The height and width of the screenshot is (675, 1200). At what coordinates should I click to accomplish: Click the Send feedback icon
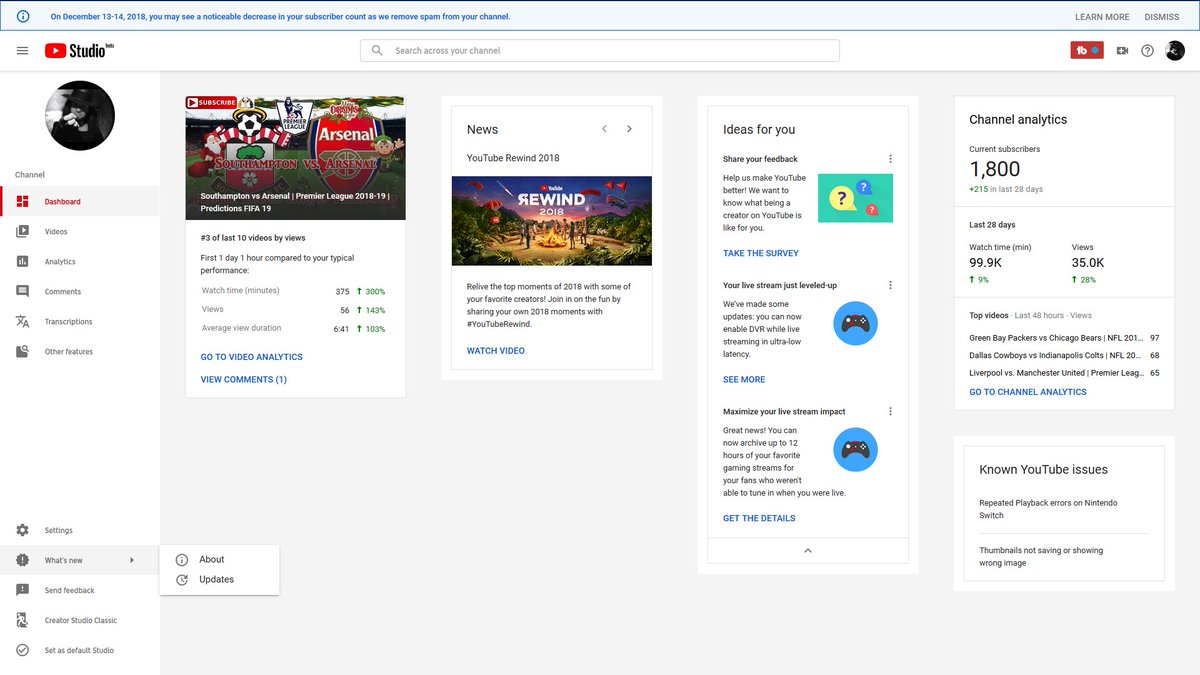22,591
